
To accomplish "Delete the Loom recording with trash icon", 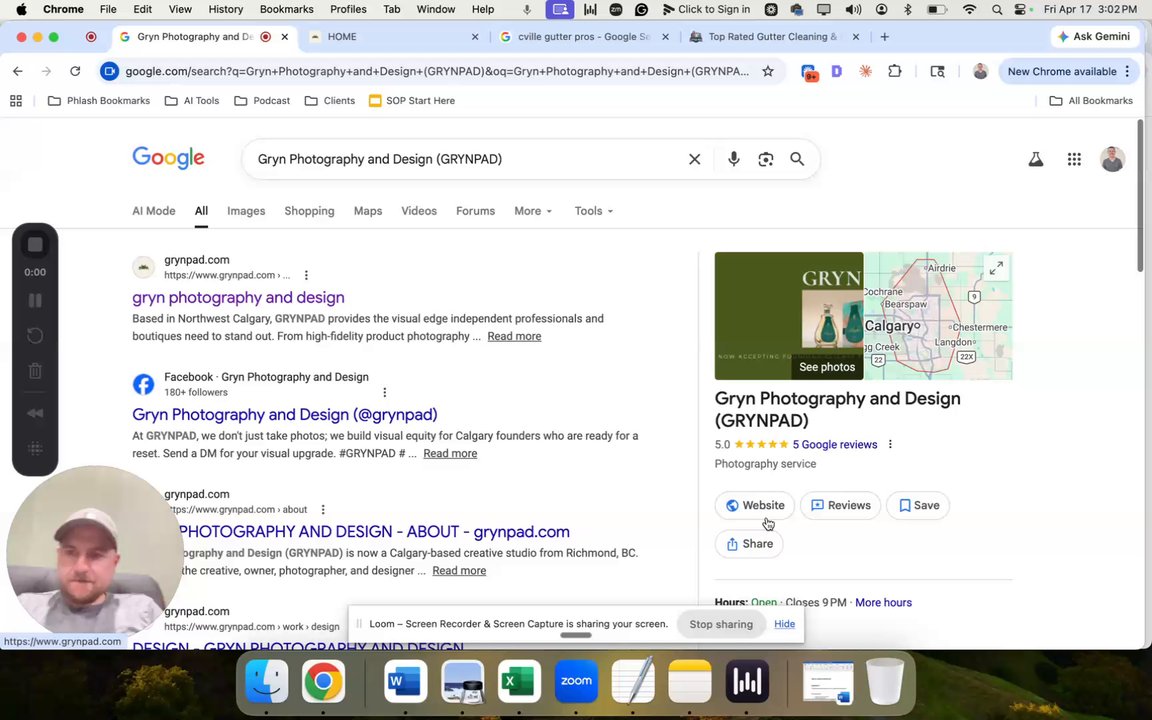I will [35, 371].
